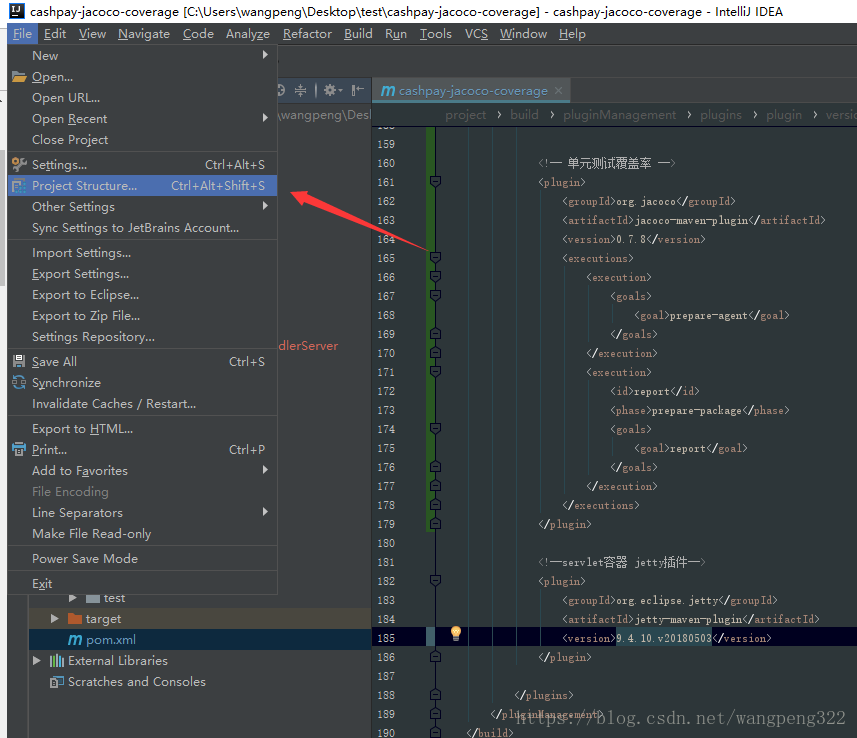Expand the External Libraries tree arrow
Image resolution: width=857 pixels, height=738 pixels.
37,661
